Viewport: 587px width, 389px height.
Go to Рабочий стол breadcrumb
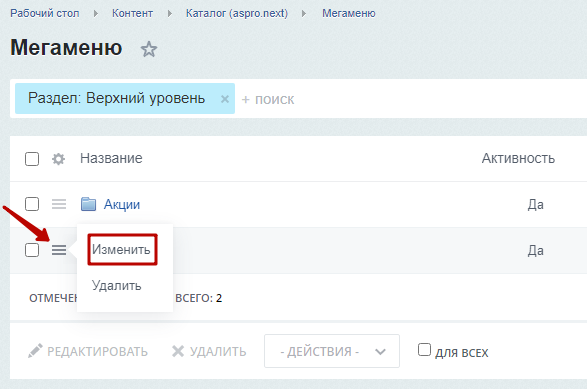pos(45,13)
